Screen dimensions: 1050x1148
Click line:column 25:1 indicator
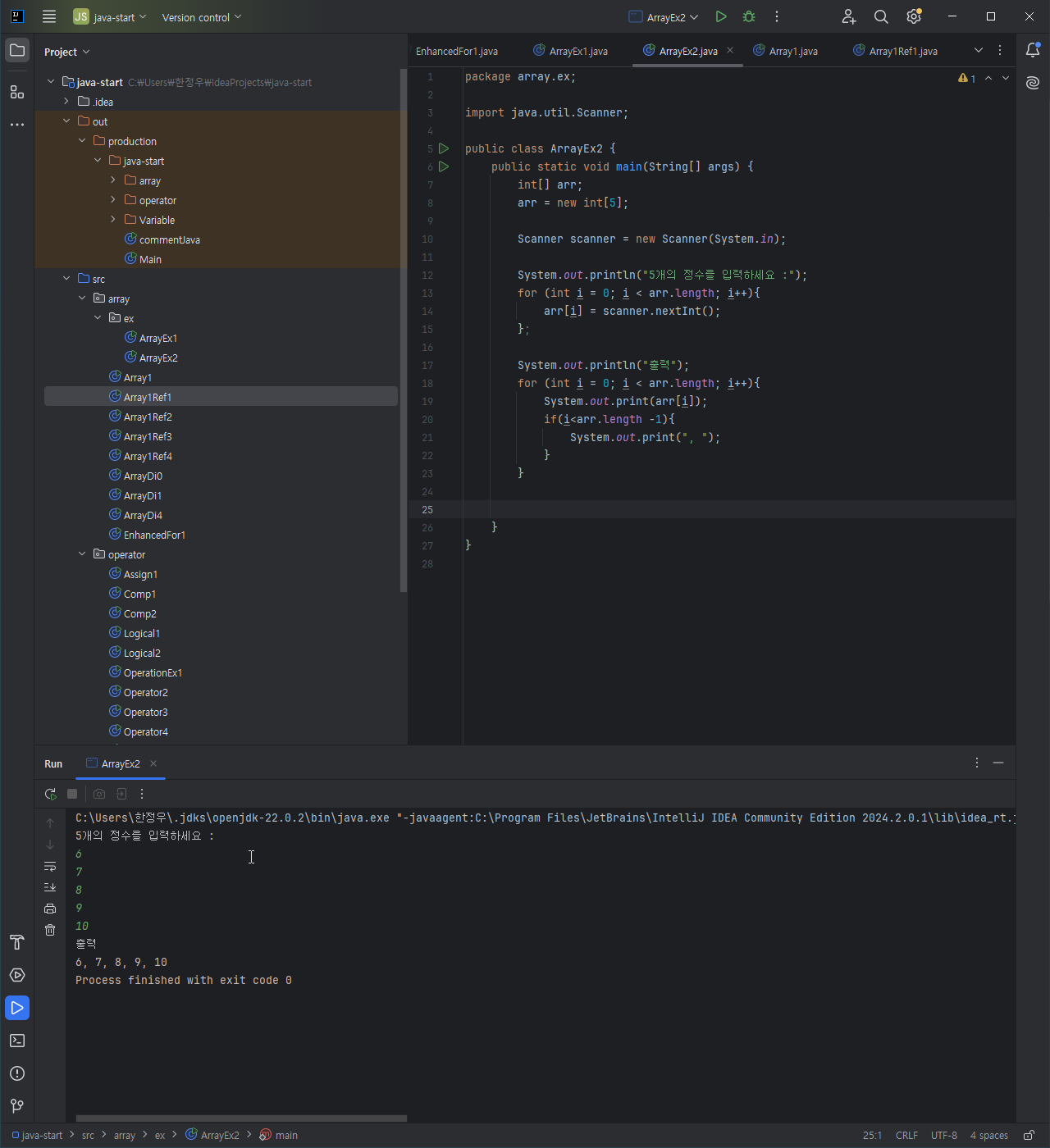pos(872,1136)
